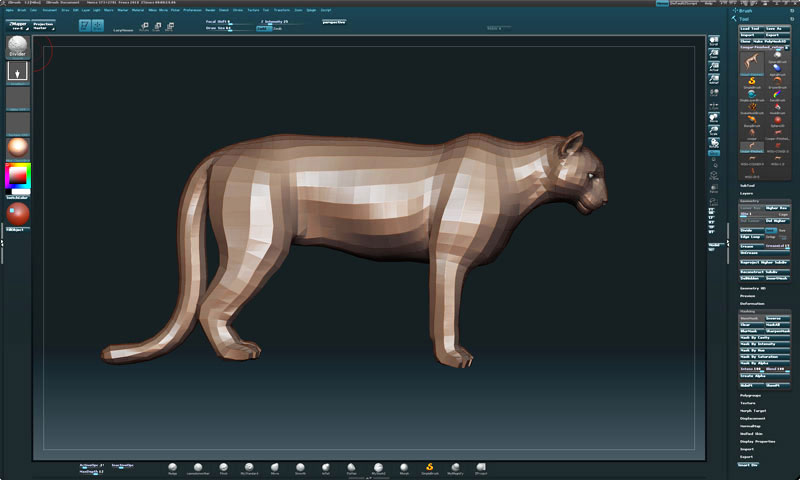Select the SimpleBrush S icon in bottom shelf
This screenshot has height=480, width=800.
pos(430,467)
